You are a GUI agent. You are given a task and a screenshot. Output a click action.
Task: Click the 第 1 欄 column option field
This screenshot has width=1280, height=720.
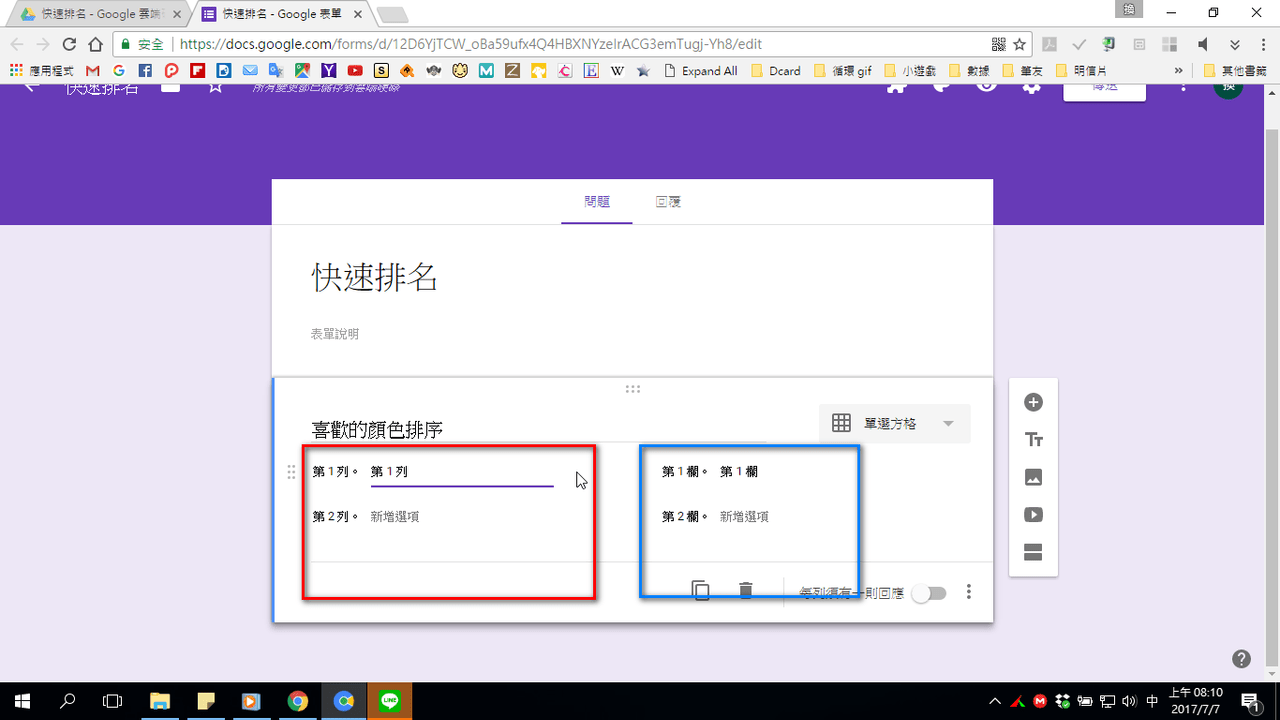[x=739, y=472]
